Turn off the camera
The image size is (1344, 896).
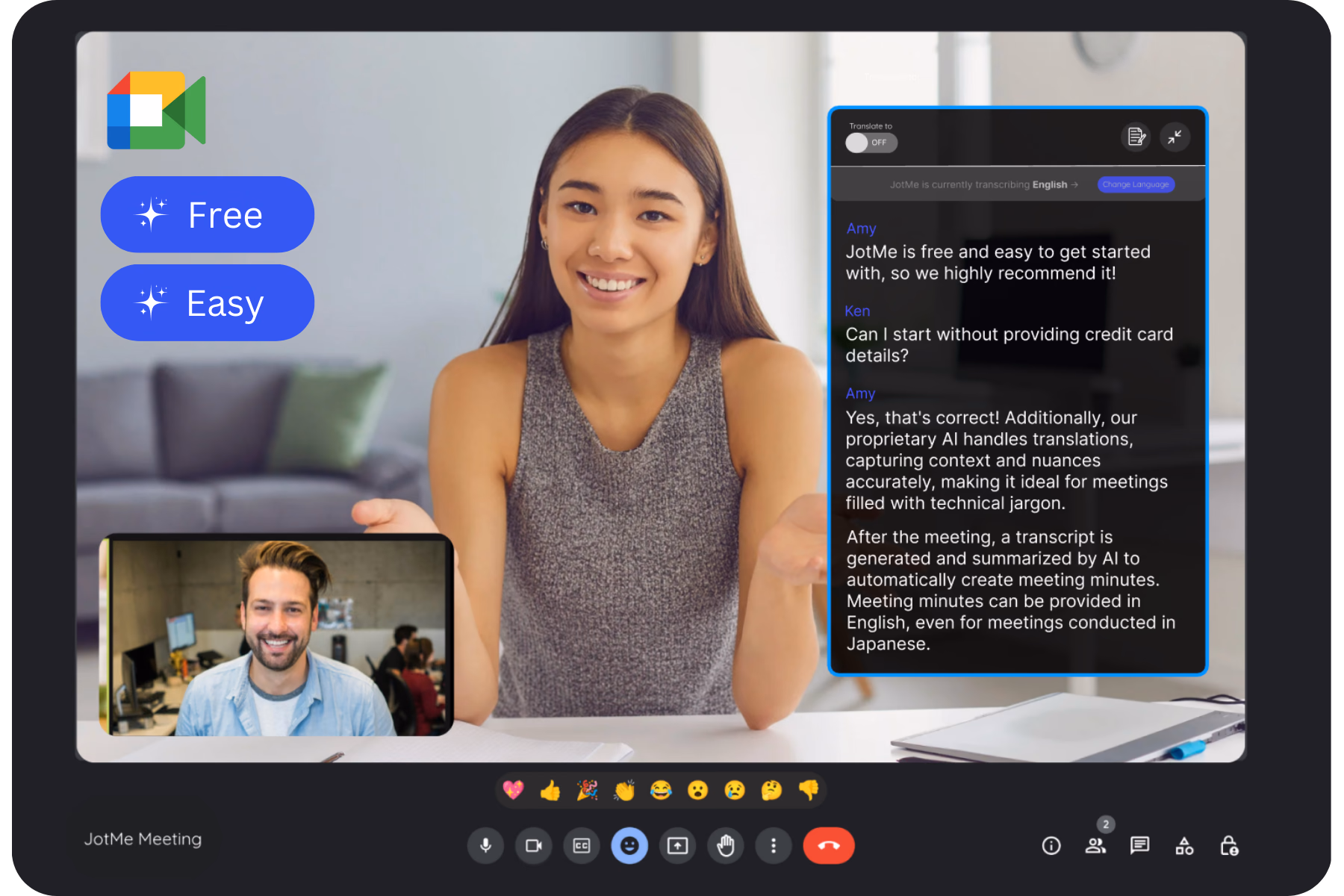pos(533,846)
